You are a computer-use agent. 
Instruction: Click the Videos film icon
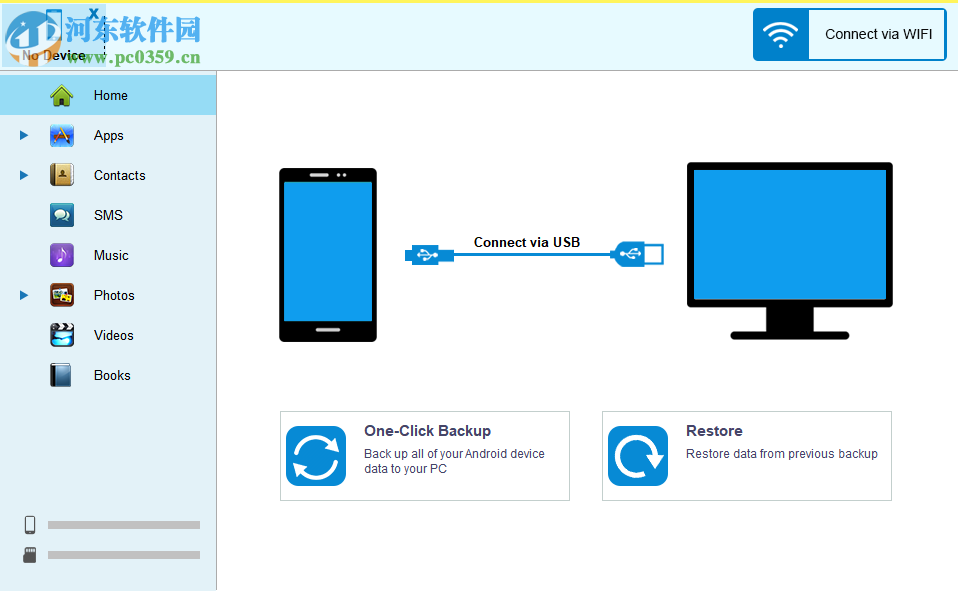[x=61, y=335]
